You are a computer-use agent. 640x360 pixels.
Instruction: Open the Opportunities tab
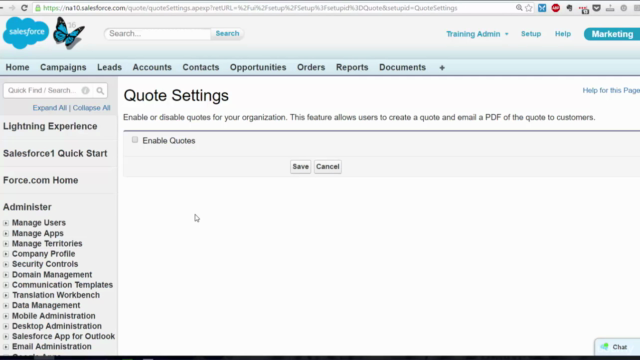[258, 67]
